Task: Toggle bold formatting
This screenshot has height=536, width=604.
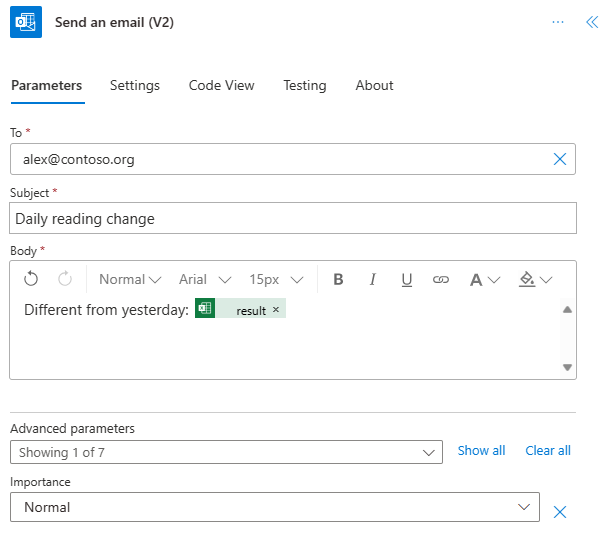Action: pos(338,279)
